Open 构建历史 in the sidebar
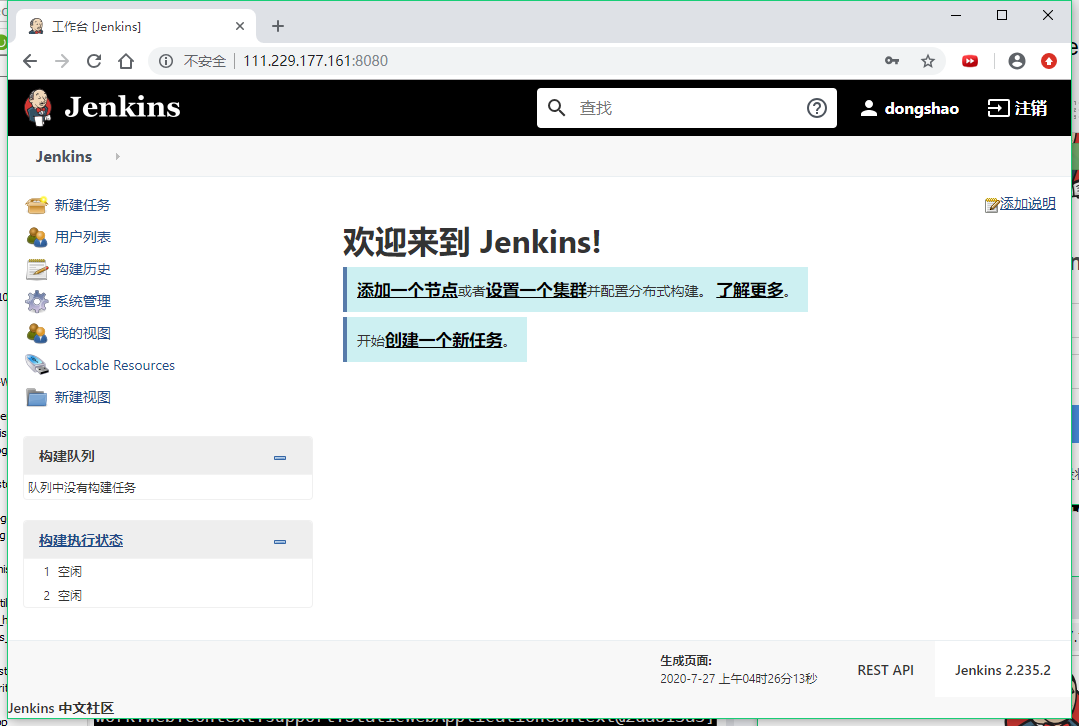 [x=83, y=269]
